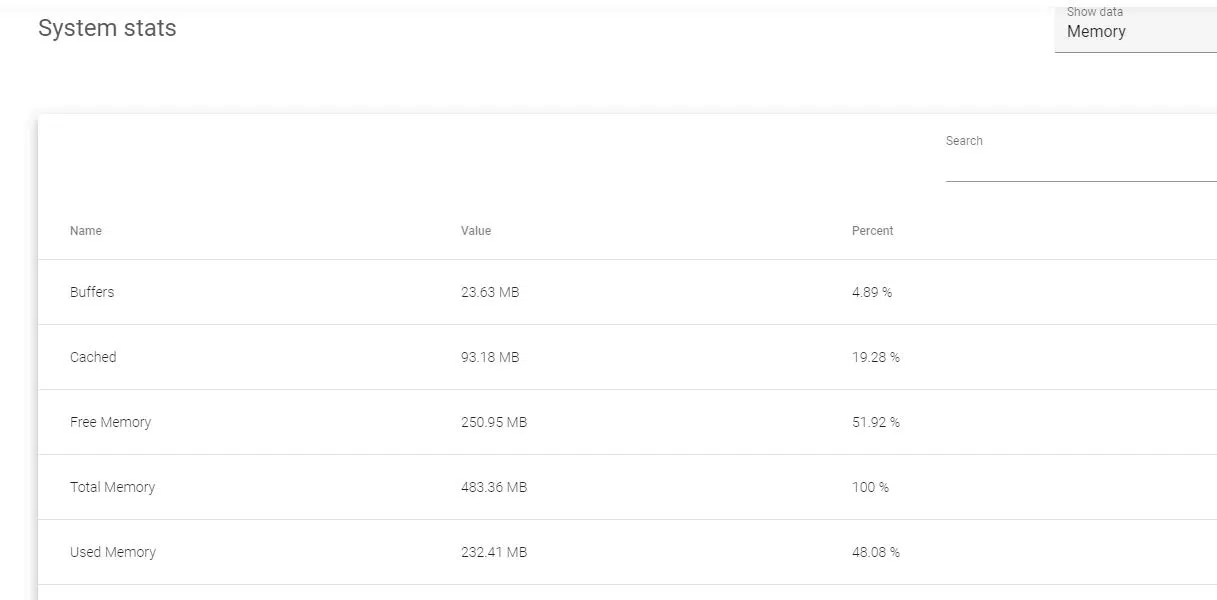
Task: Click the 93.18 MB Cached value
Action: (x=490, y=357)
